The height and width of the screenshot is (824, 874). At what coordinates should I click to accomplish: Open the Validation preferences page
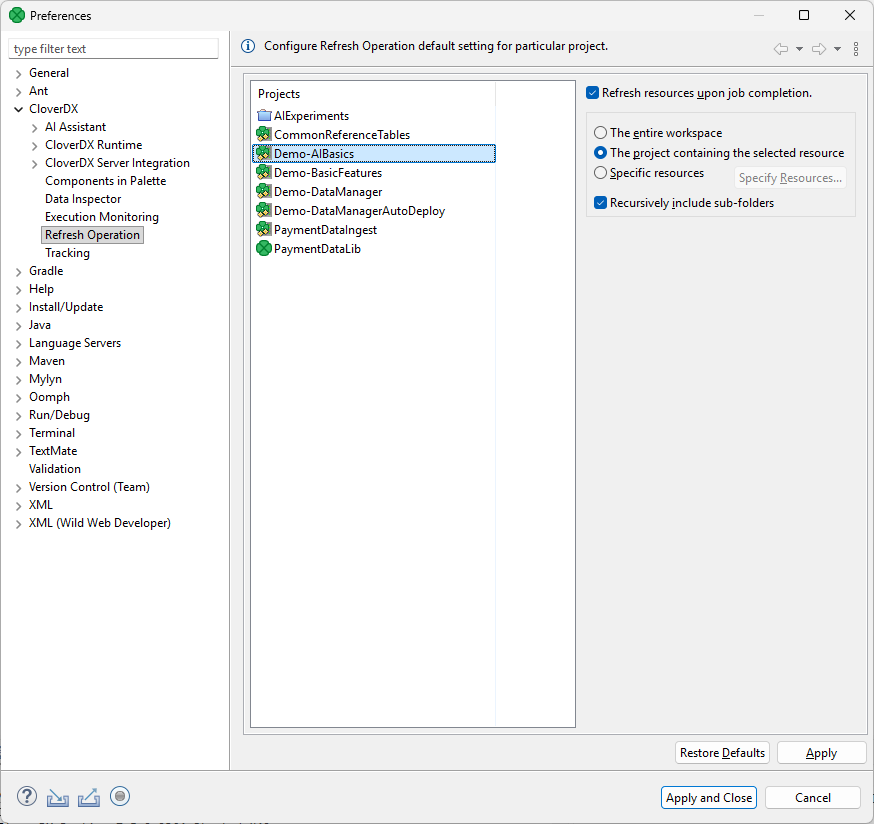point(55,469)
